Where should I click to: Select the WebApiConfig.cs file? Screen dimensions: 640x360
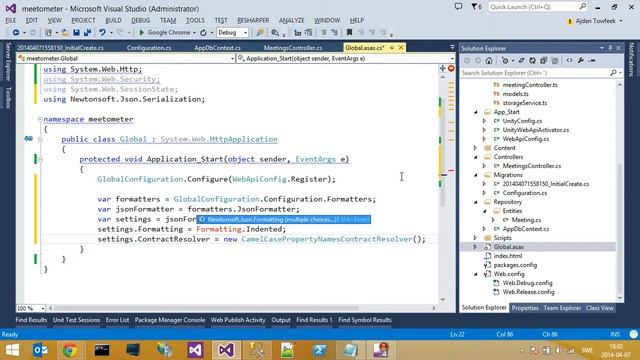pos(526,139)
